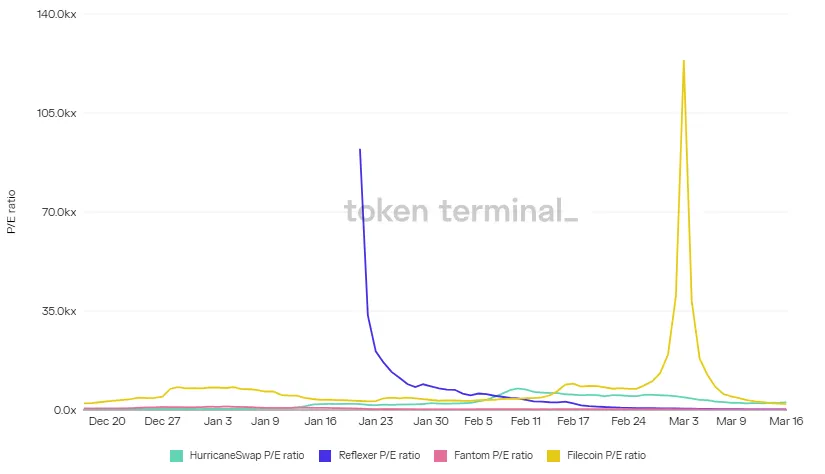This screenshot has width=825, height=474.
Task: Toggle the HurricaneSwap P/E ratio series label
Action: coord(247,456)
